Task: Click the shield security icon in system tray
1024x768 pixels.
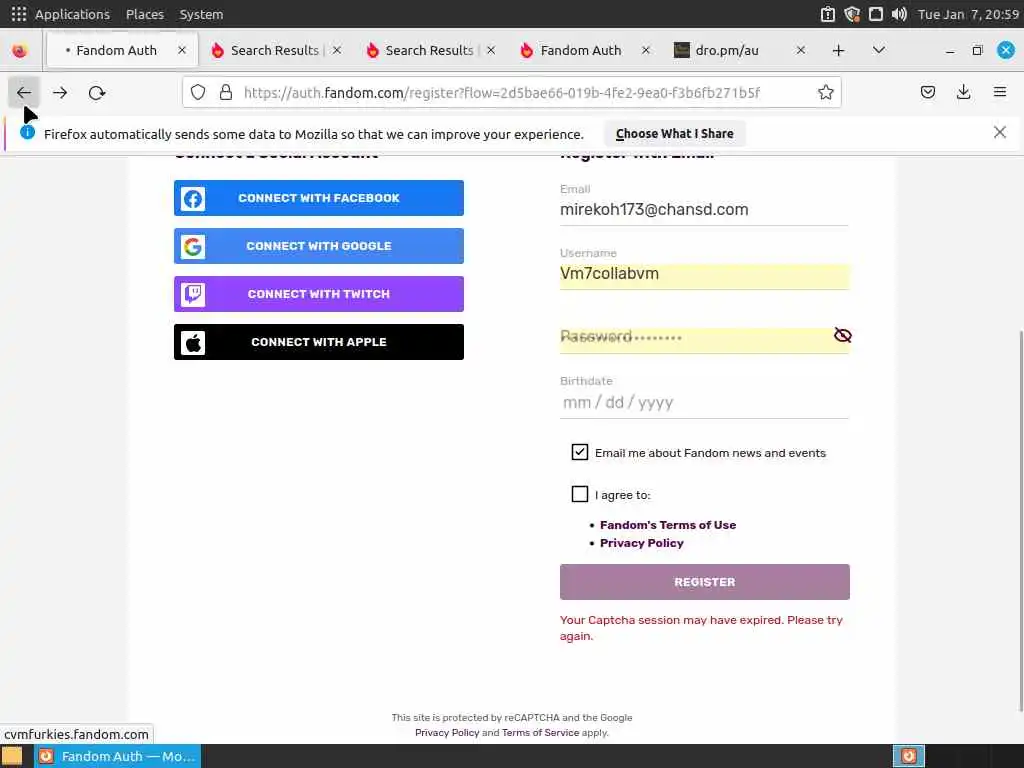Action: (x=852, y=14)
